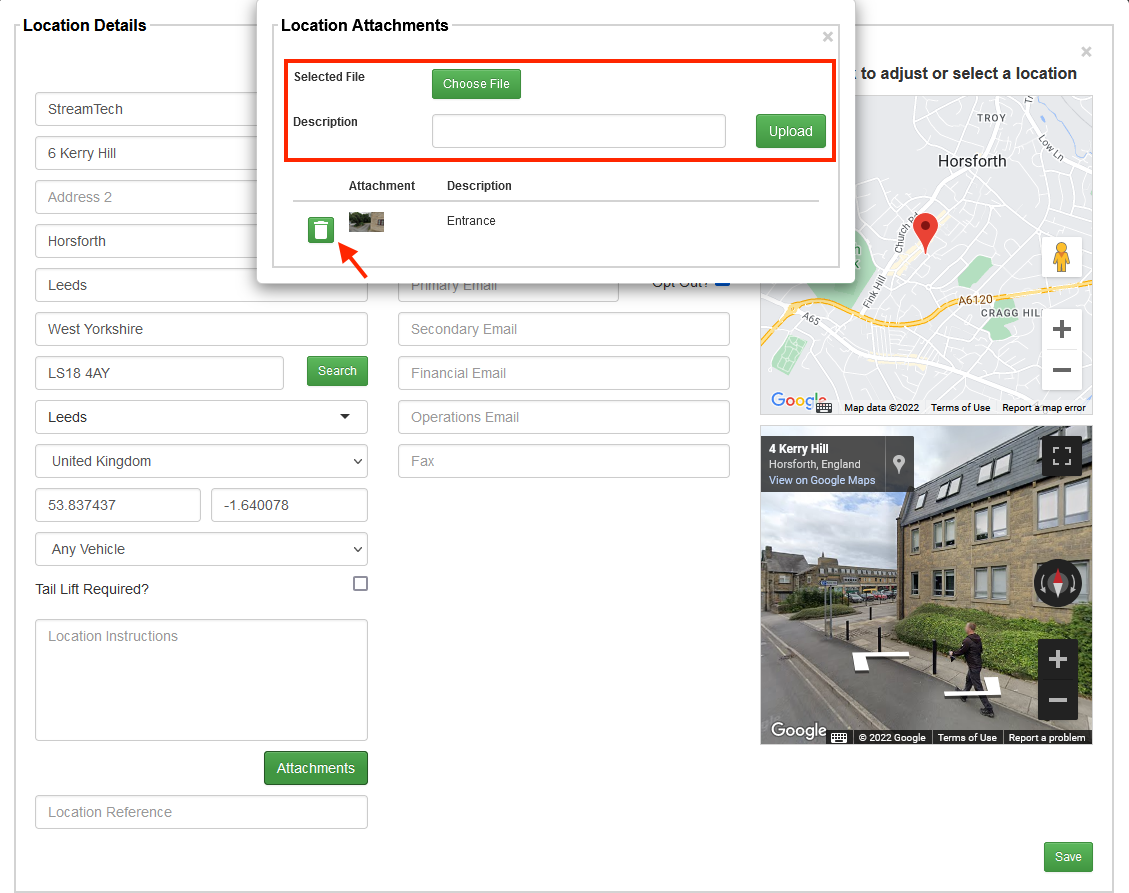Image resolution: width=1129 pixels, height=893 pixels.
Task: Close the Location Attachments dialog
Action: pyautogui.click(x=828, y=38)
